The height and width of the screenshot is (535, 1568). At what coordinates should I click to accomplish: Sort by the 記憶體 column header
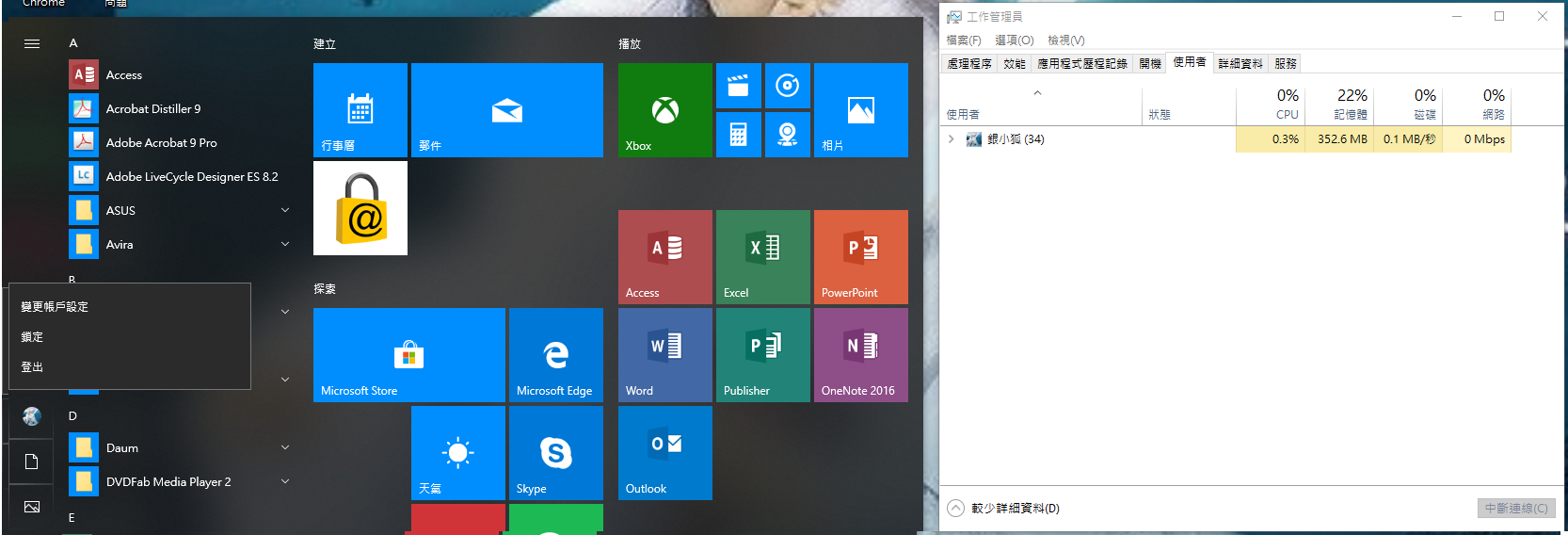(x=1339, y=105)
